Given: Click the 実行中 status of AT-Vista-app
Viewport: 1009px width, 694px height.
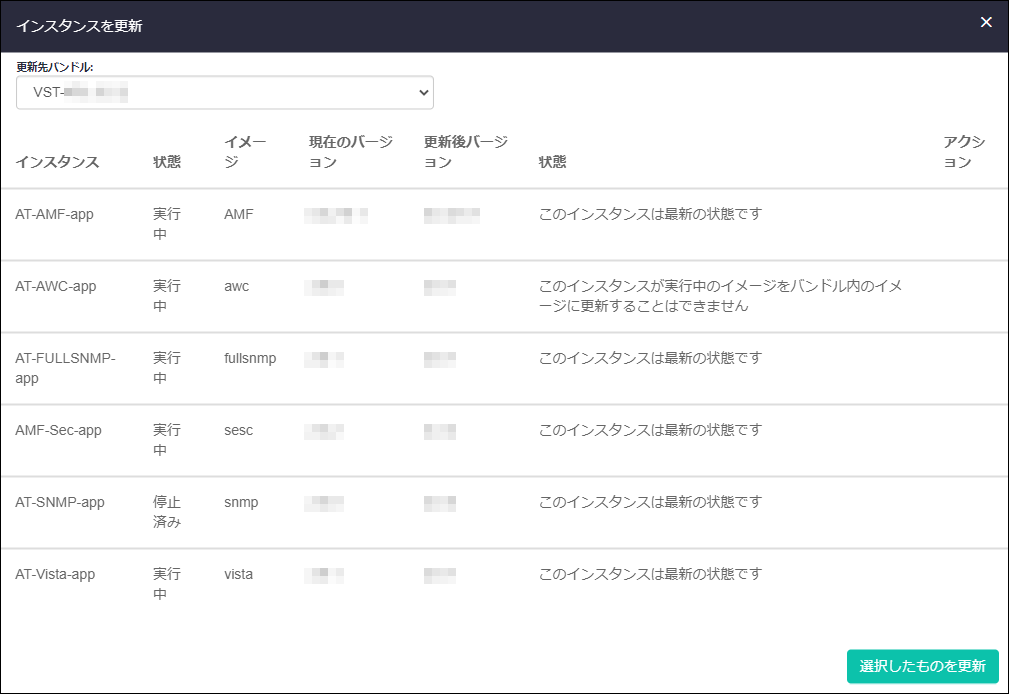Looking at the screenshot, I should coord(167,585).
